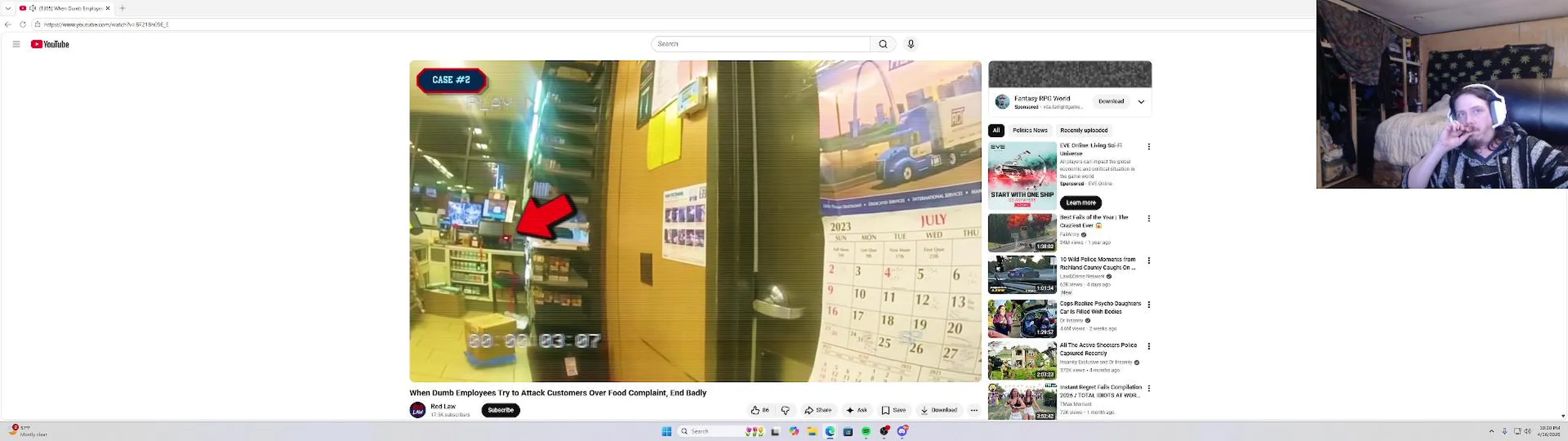Open All The Active Shooters Police video title
This screenshot has height=441, width=1568.
1098,349
